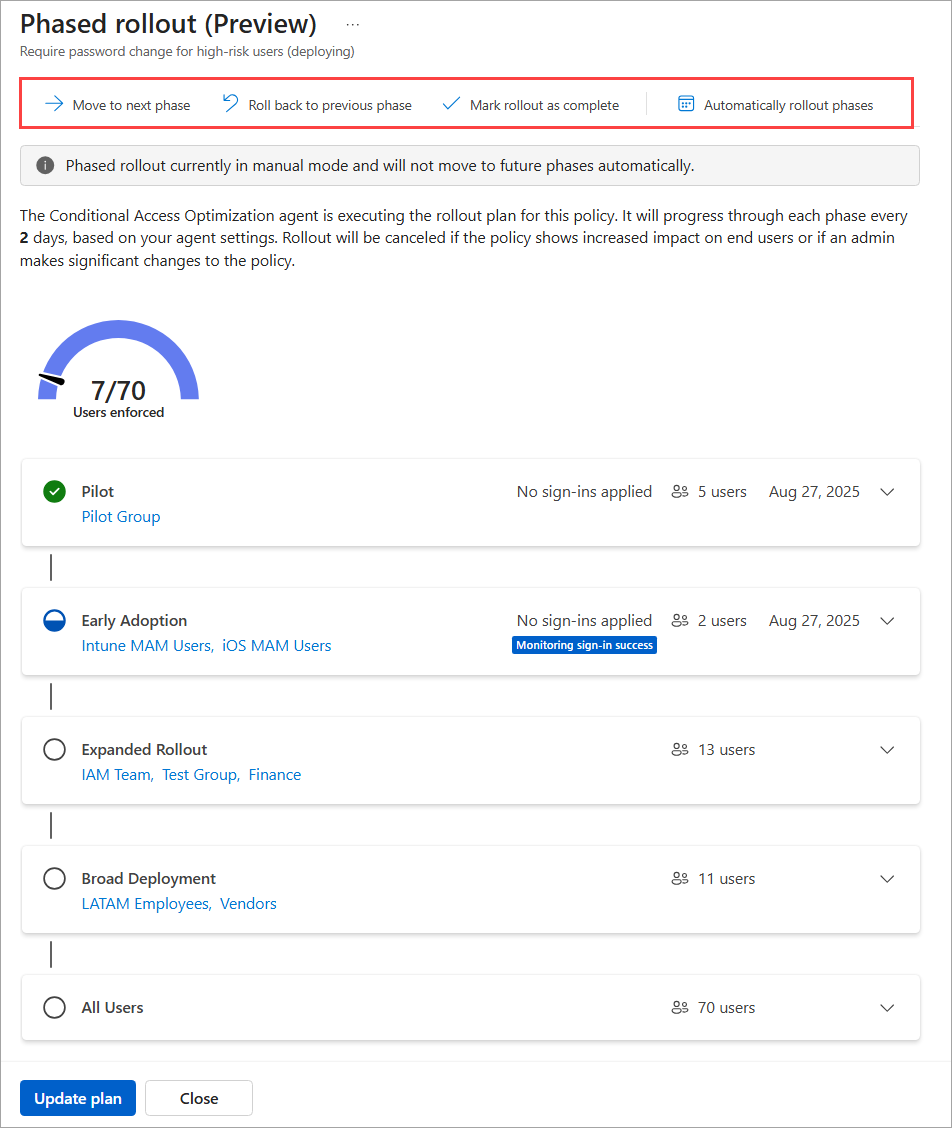Select the Broad Deployment phase circle
This screenshot has width=952, height=1128.
tap(55, 878)
